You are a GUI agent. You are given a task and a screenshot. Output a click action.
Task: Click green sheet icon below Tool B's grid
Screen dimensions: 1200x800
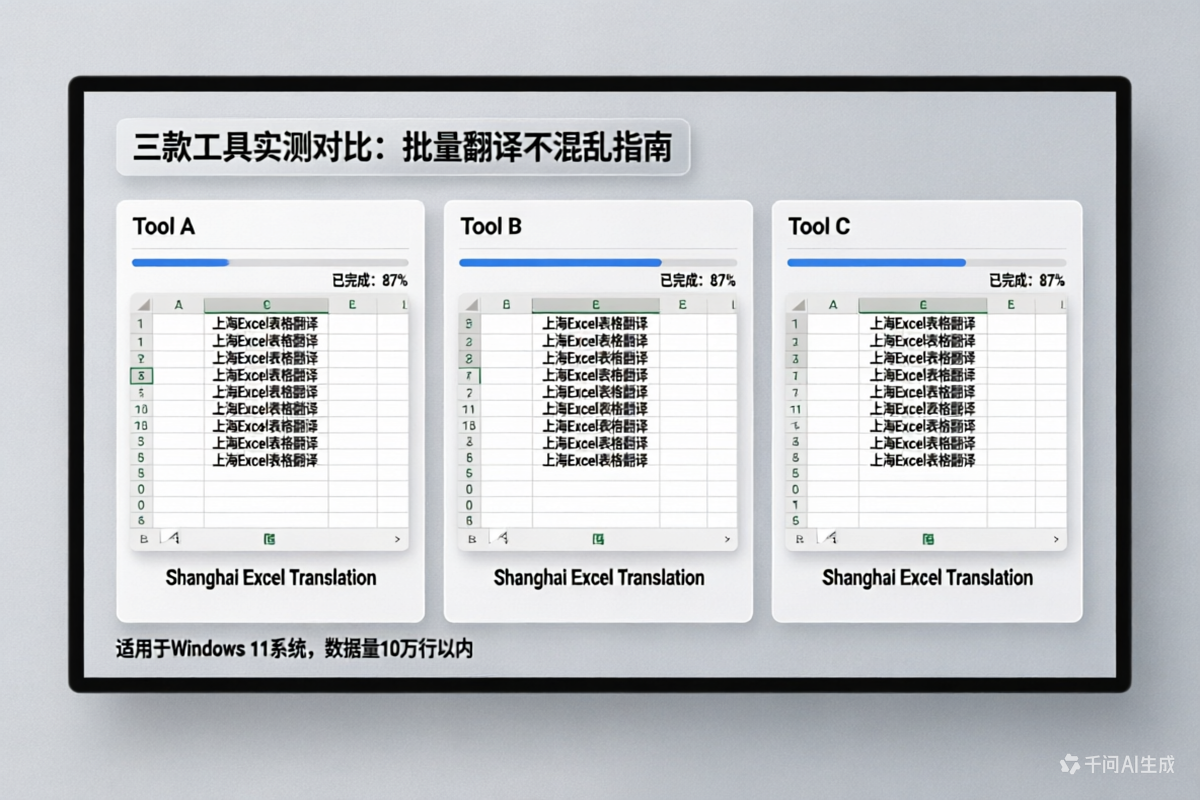coord(598,539)
